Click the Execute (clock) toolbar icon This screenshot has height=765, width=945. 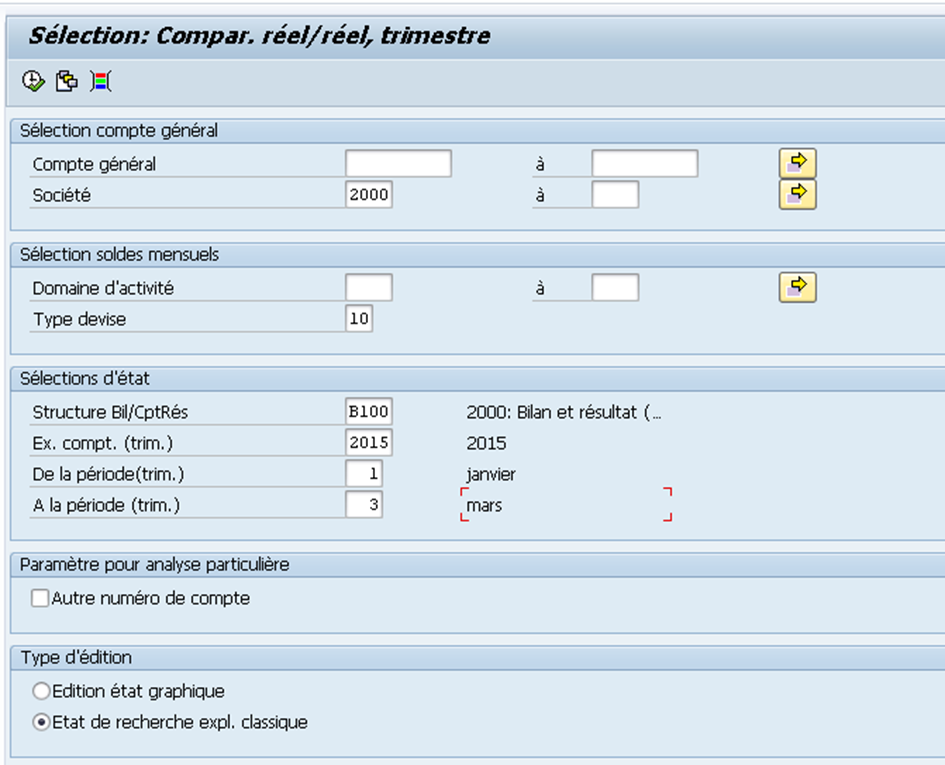click(x=33, y=81)
